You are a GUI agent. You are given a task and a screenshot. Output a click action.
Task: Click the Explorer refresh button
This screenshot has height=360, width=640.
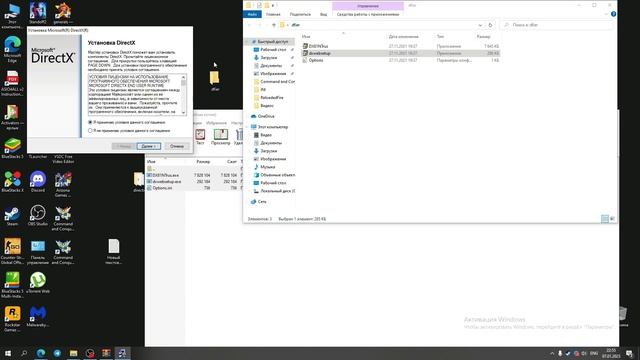click(490, 25)
